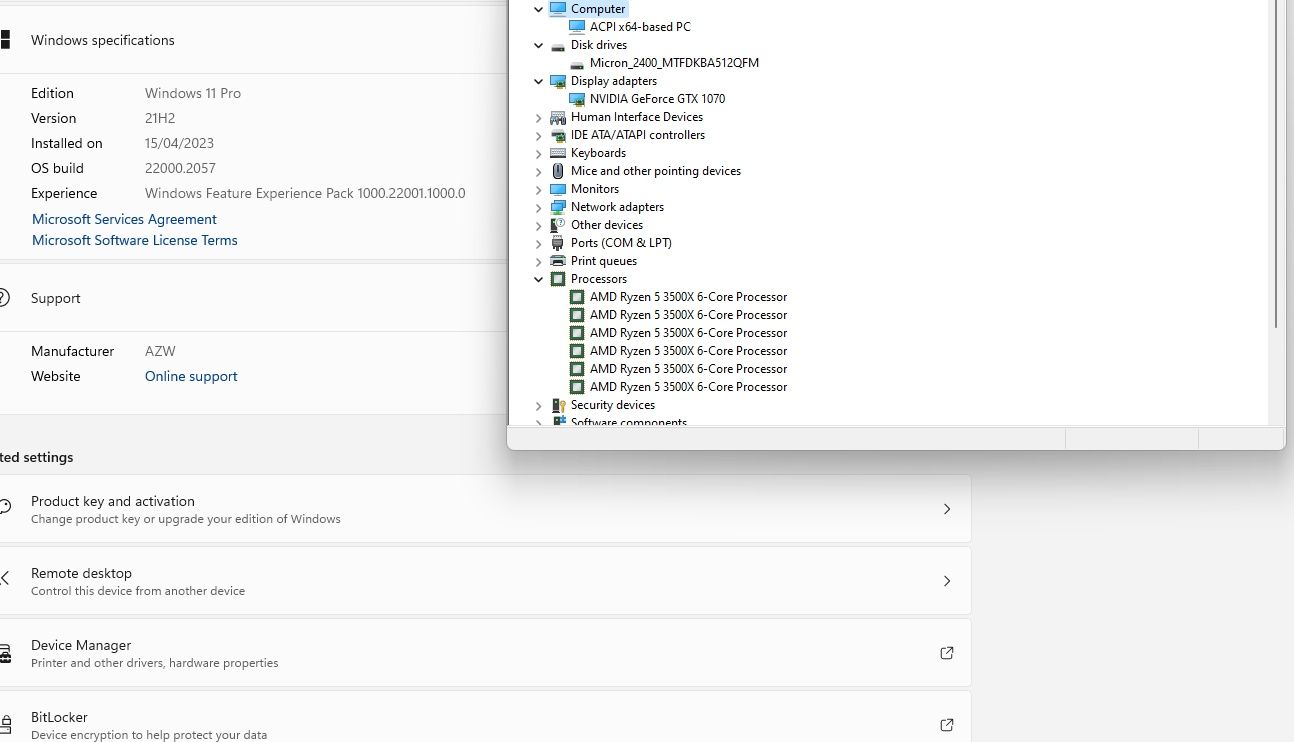Expand the Security devices category
The image size is (1294, 742).
[538, 405]
